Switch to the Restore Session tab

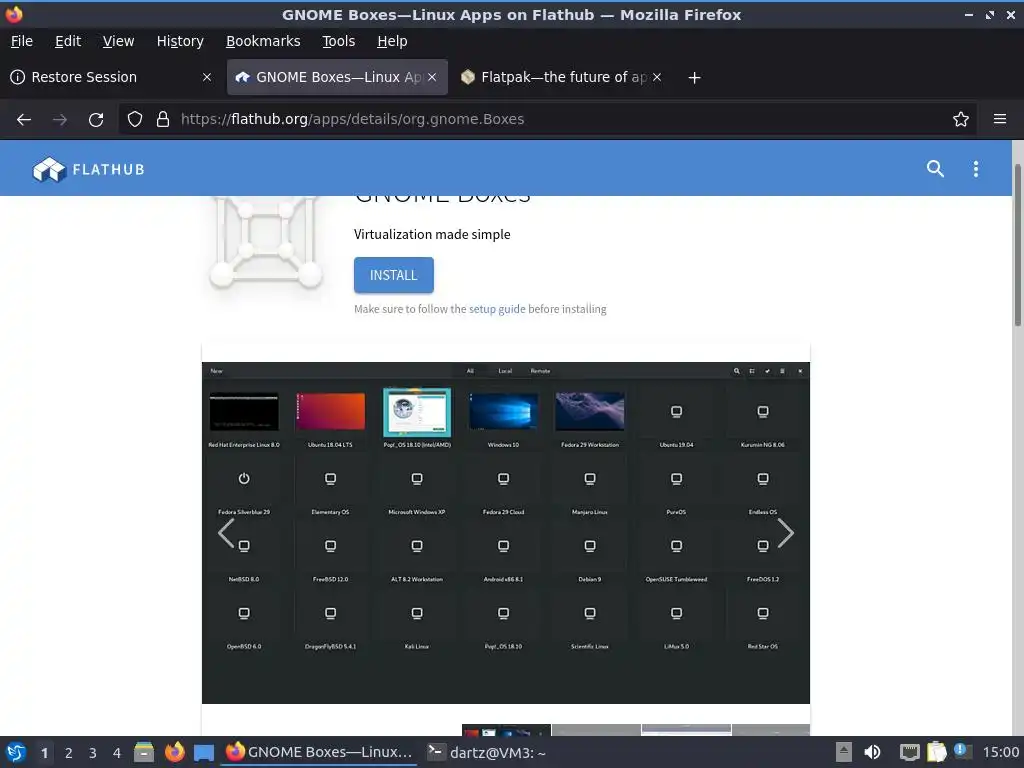tap(111, 77)
